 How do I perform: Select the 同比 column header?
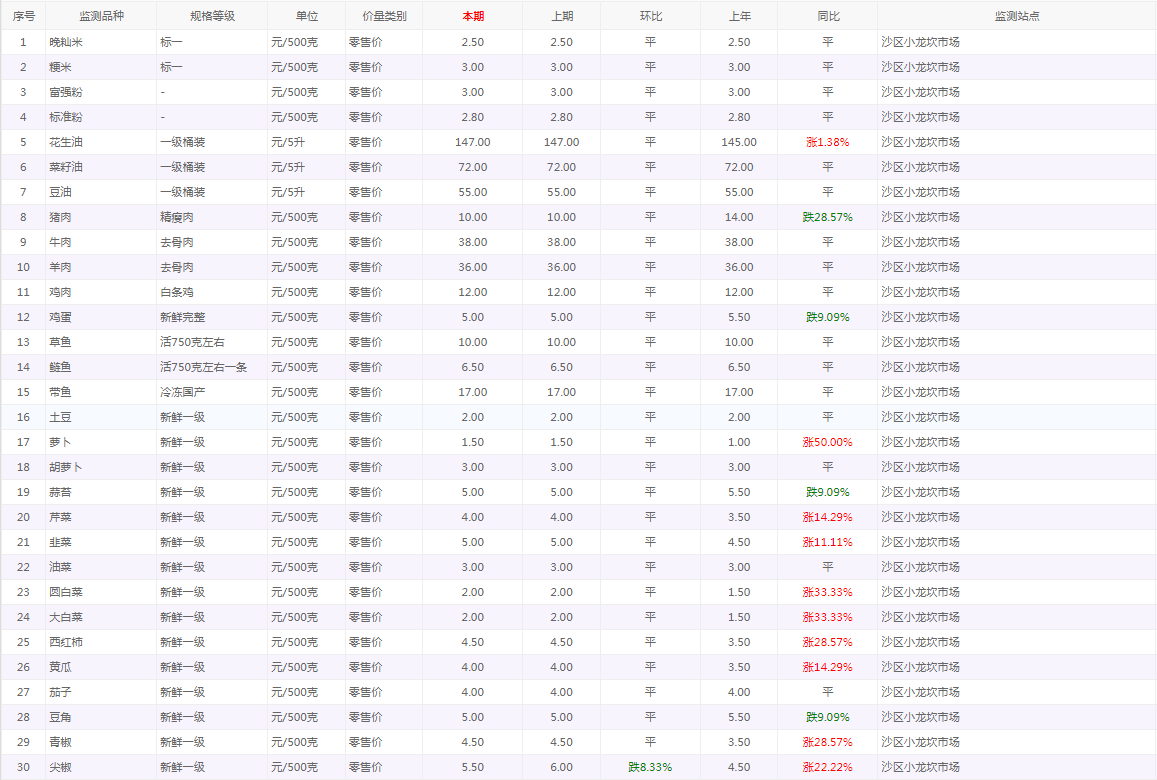(827, 16)
